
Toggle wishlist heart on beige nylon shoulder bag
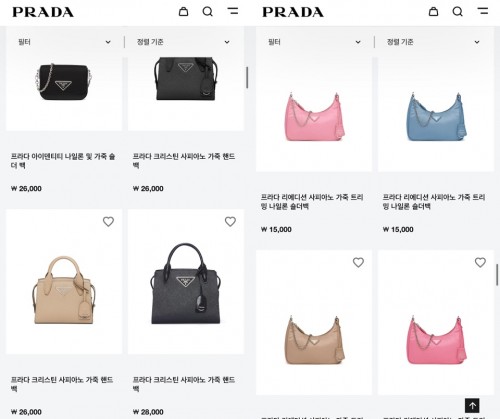point(358,262)
